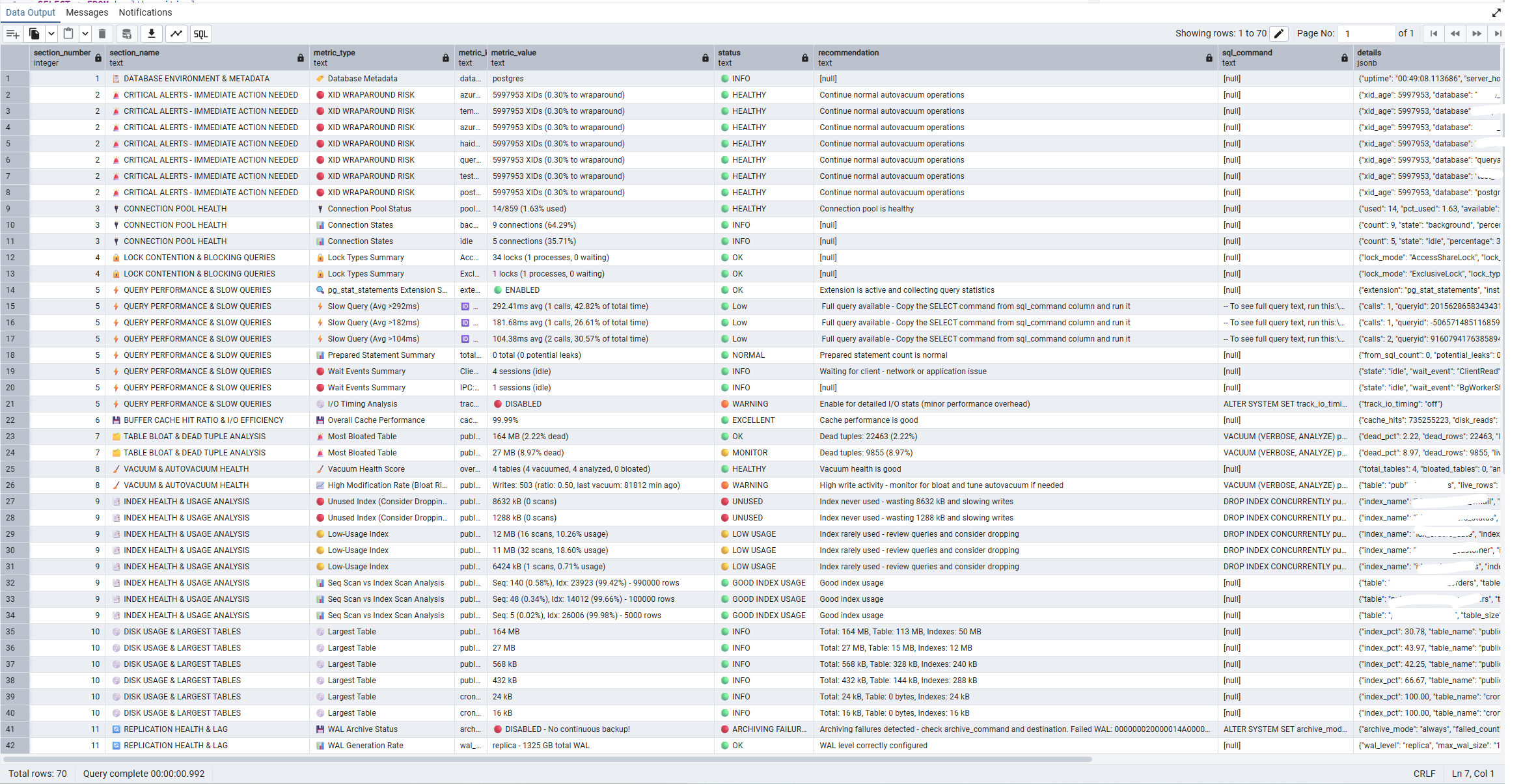Go to the previous page of results
This screenshot has height=784, width=1523.
(x=1455, y=33)
